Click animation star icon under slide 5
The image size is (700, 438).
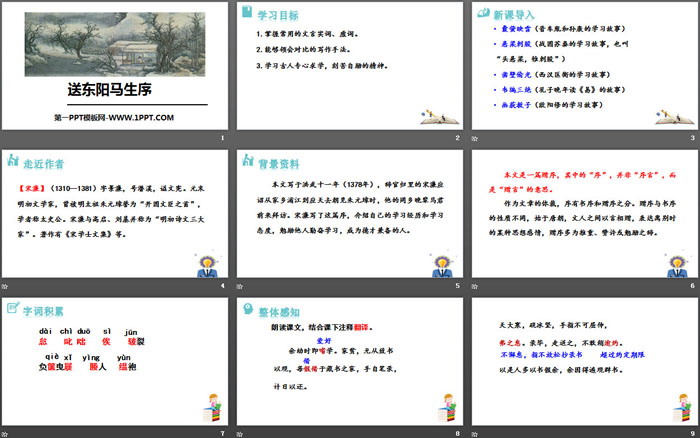240,286
